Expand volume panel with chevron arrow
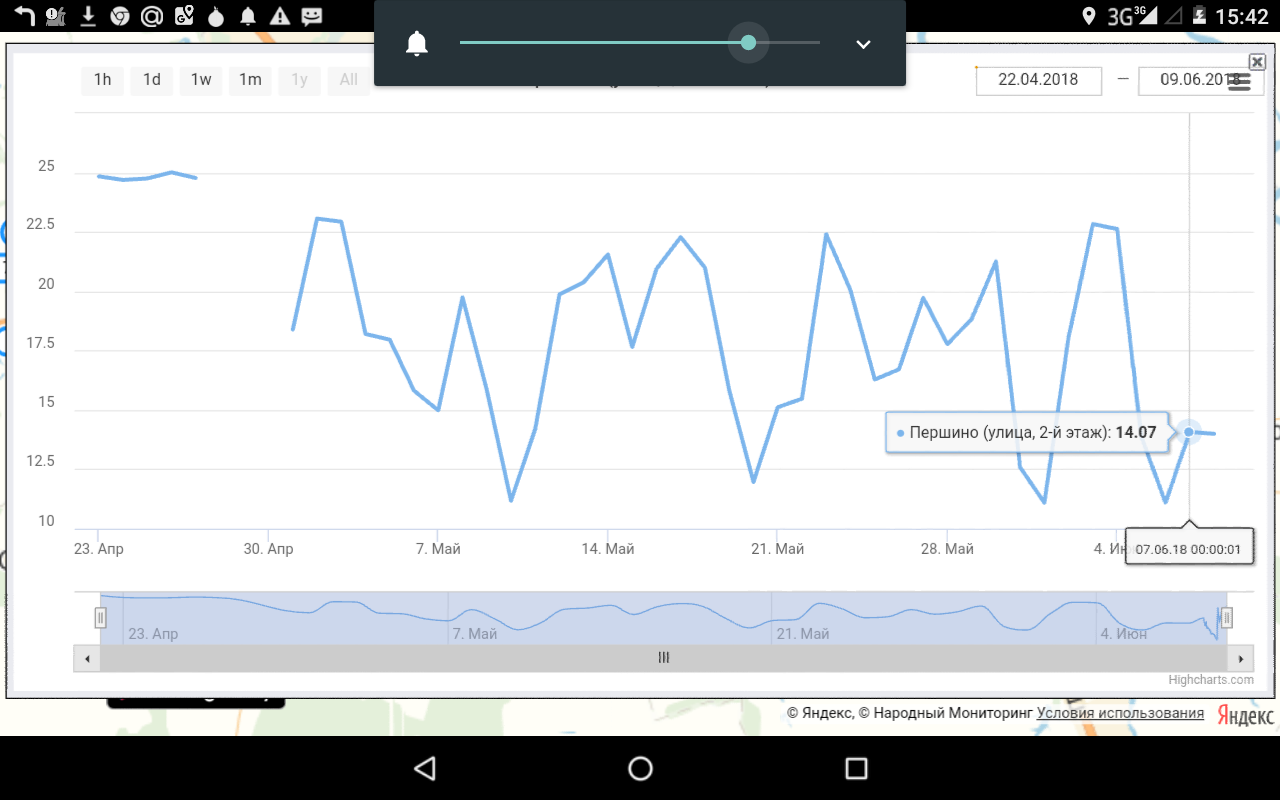Viewport: 1280px width, 800px height. (x=863, y=44)
